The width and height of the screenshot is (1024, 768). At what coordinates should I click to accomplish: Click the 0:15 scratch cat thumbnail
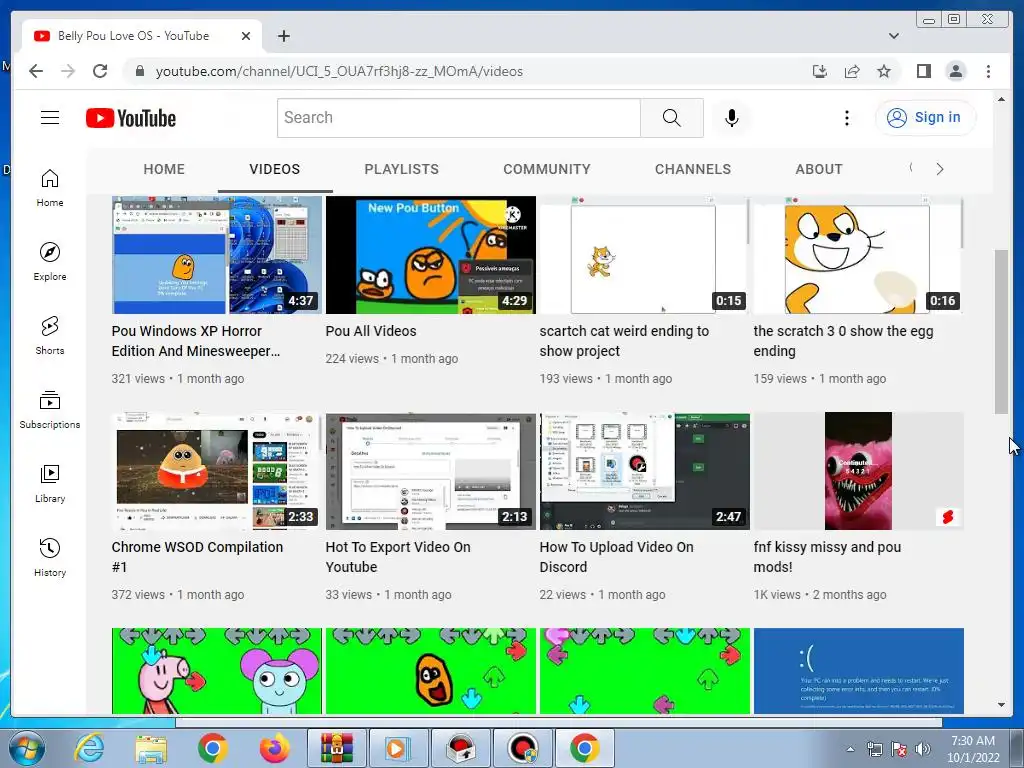tap(644, 255)
